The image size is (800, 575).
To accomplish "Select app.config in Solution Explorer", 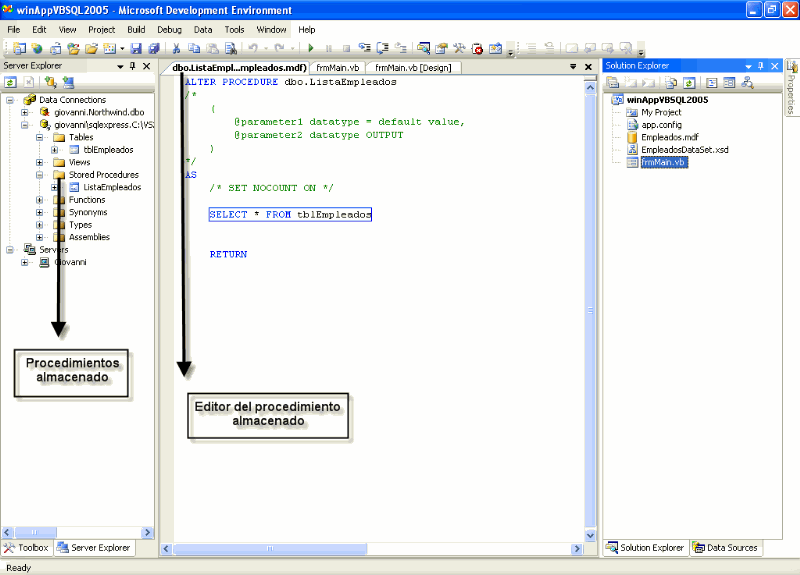I will pyautogui.click(x=661, y=125).
